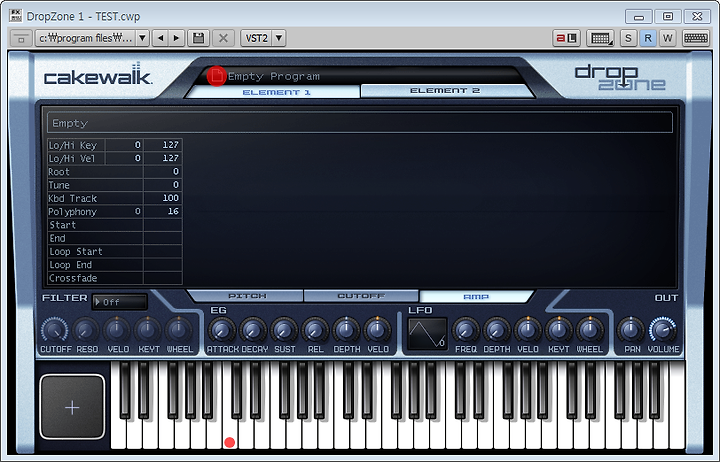Click the Volume knob in the OUT section
Screen dimensions: 720x462
663,330
